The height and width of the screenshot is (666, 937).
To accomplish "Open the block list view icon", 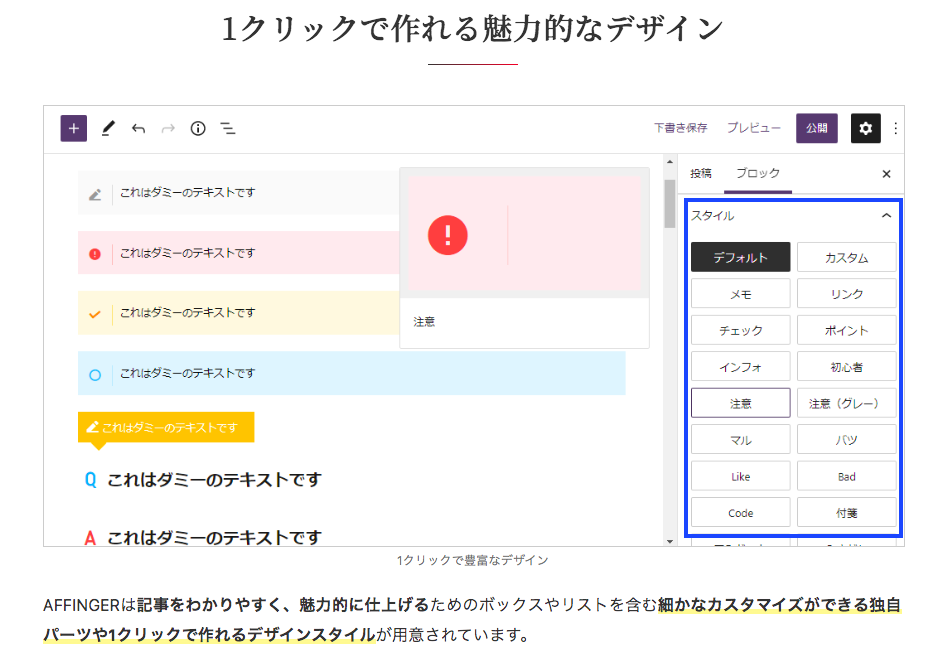I will coord(228,128).
